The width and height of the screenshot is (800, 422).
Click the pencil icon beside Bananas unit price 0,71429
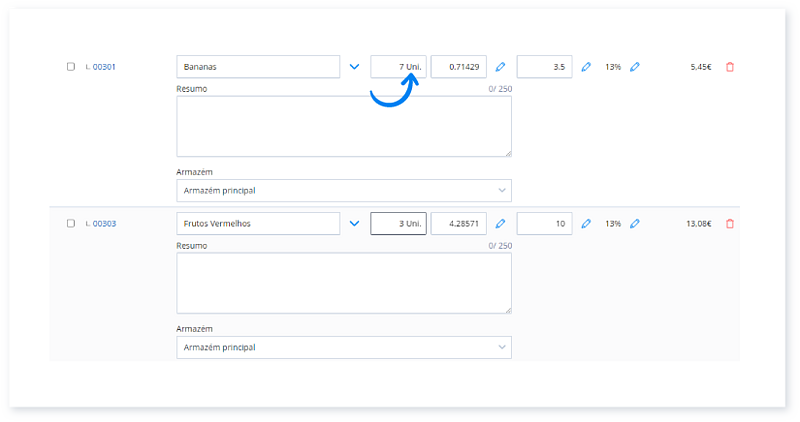coord(501,67)
